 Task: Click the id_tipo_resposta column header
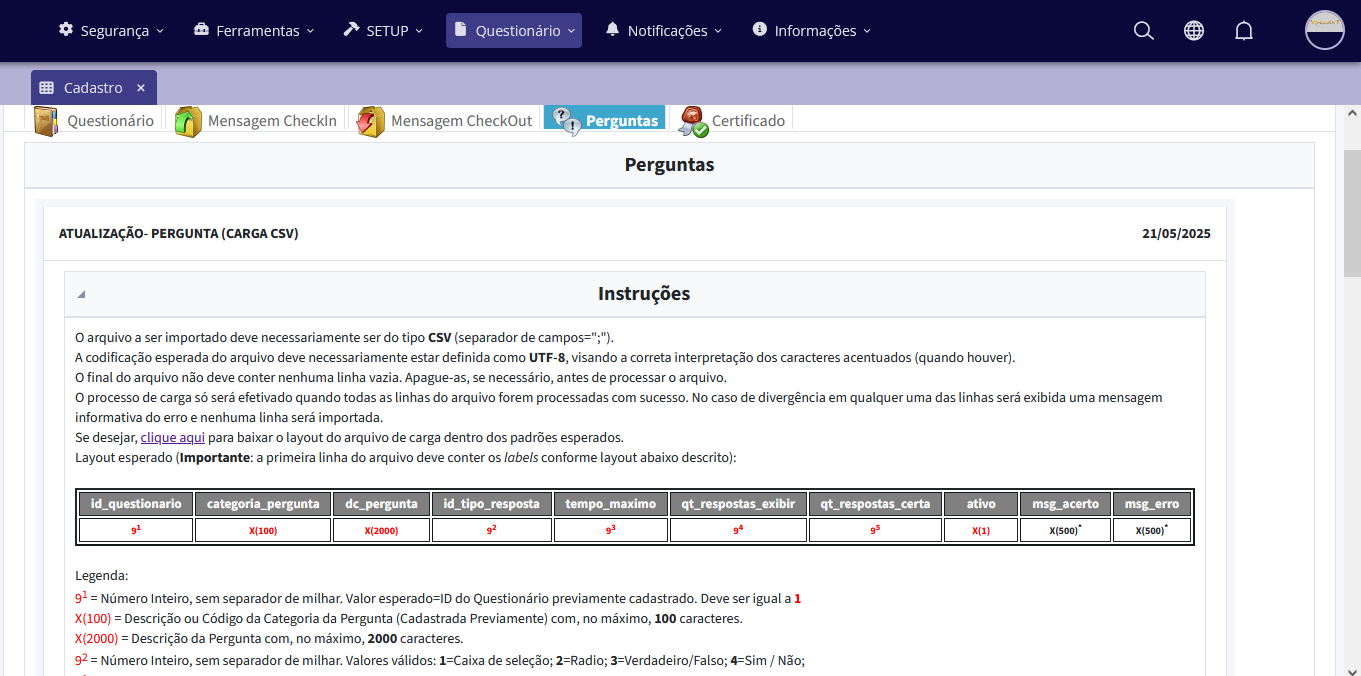492,503
